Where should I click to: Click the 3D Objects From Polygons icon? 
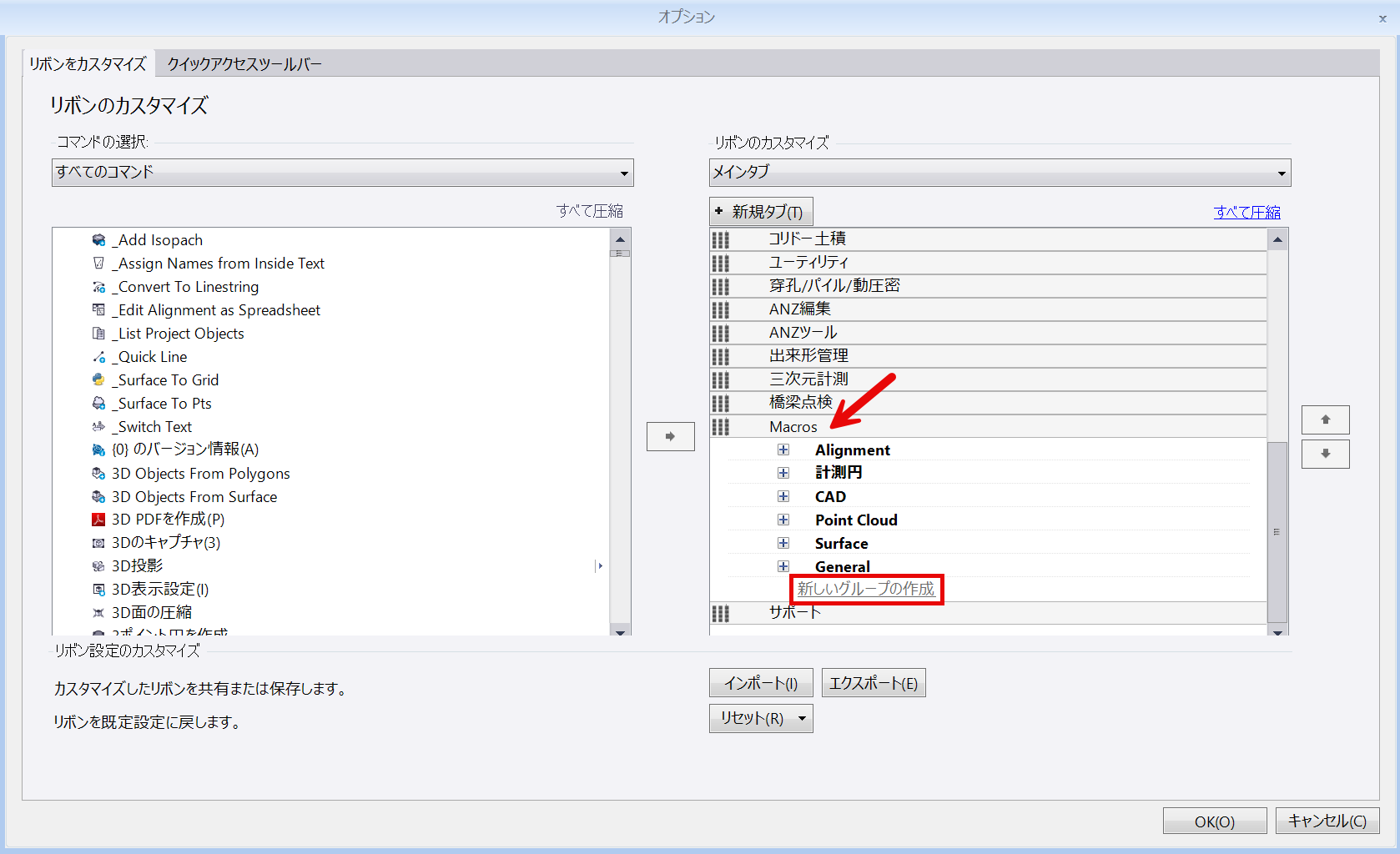(x=98, y=474)
